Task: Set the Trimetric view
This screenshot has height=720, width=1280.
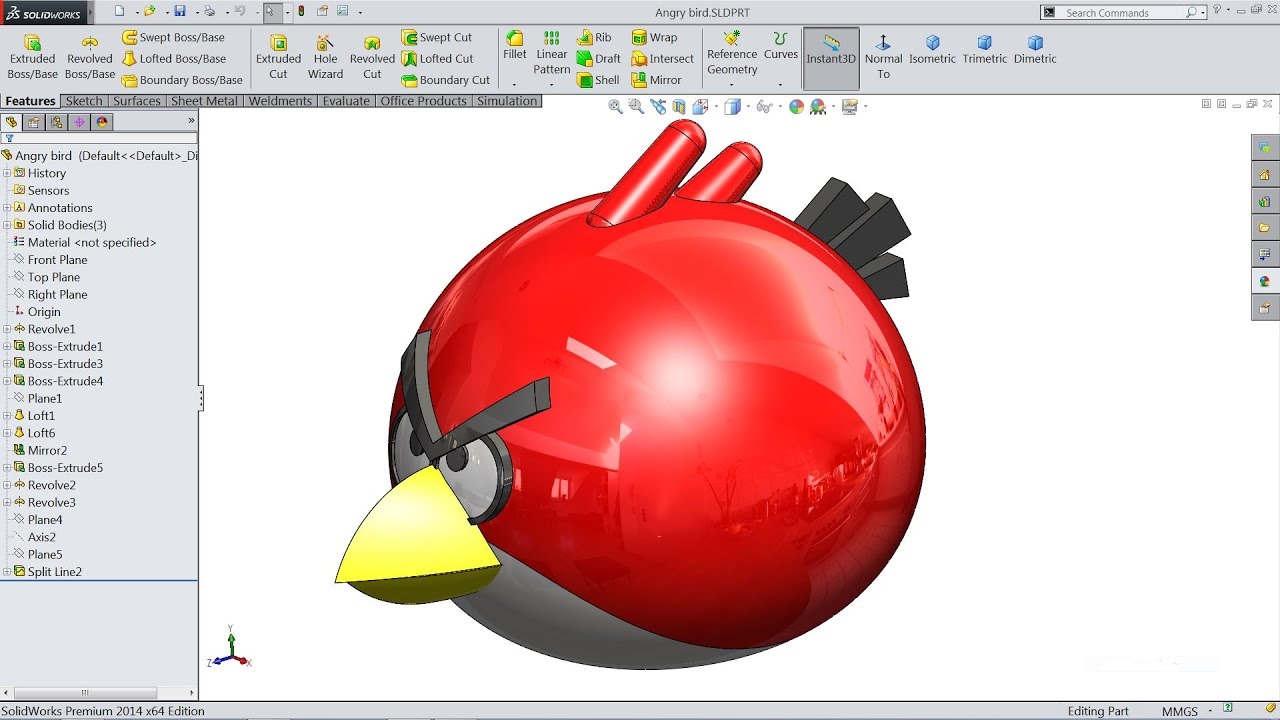Action: pos(985,50)
